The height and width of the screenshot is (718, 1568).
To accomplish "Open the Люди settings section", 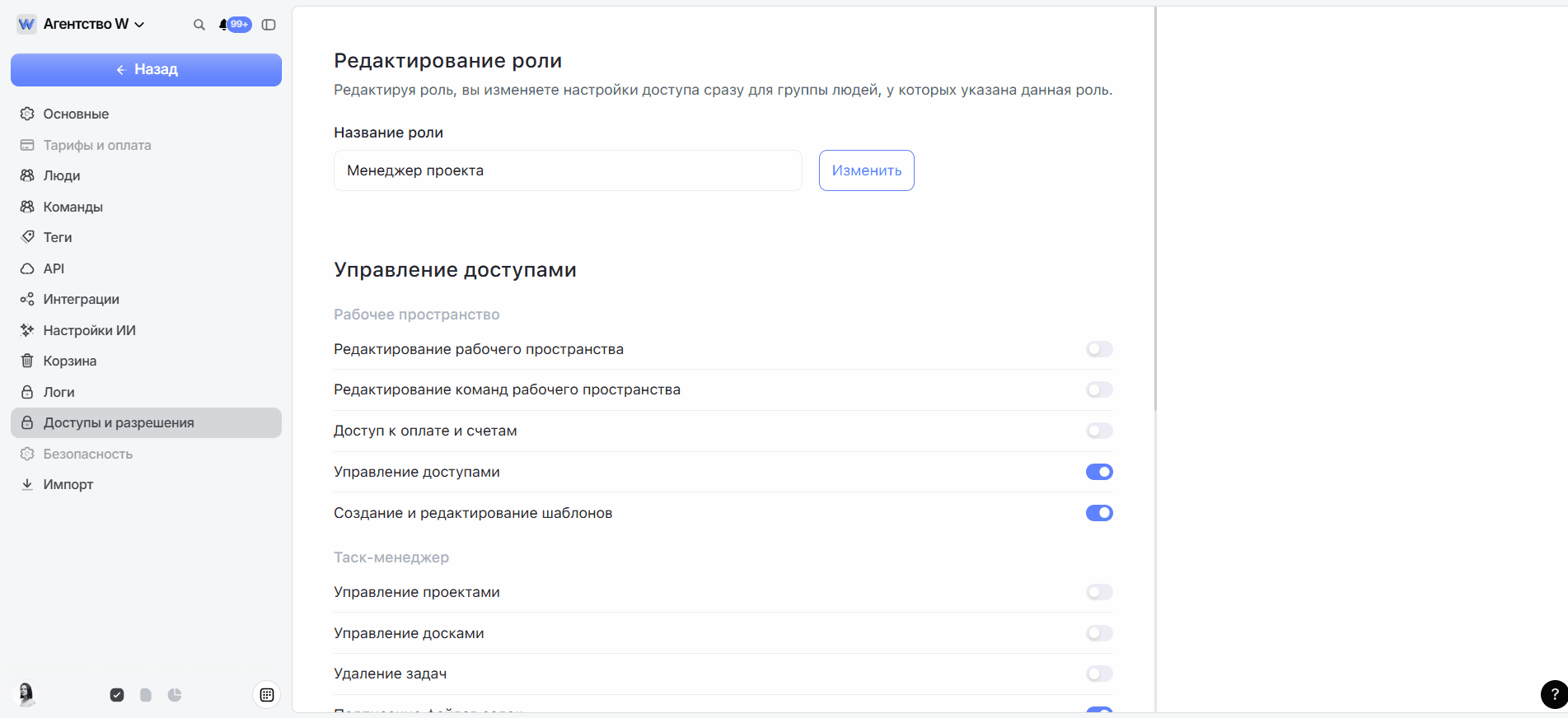I will click(62, 175).
